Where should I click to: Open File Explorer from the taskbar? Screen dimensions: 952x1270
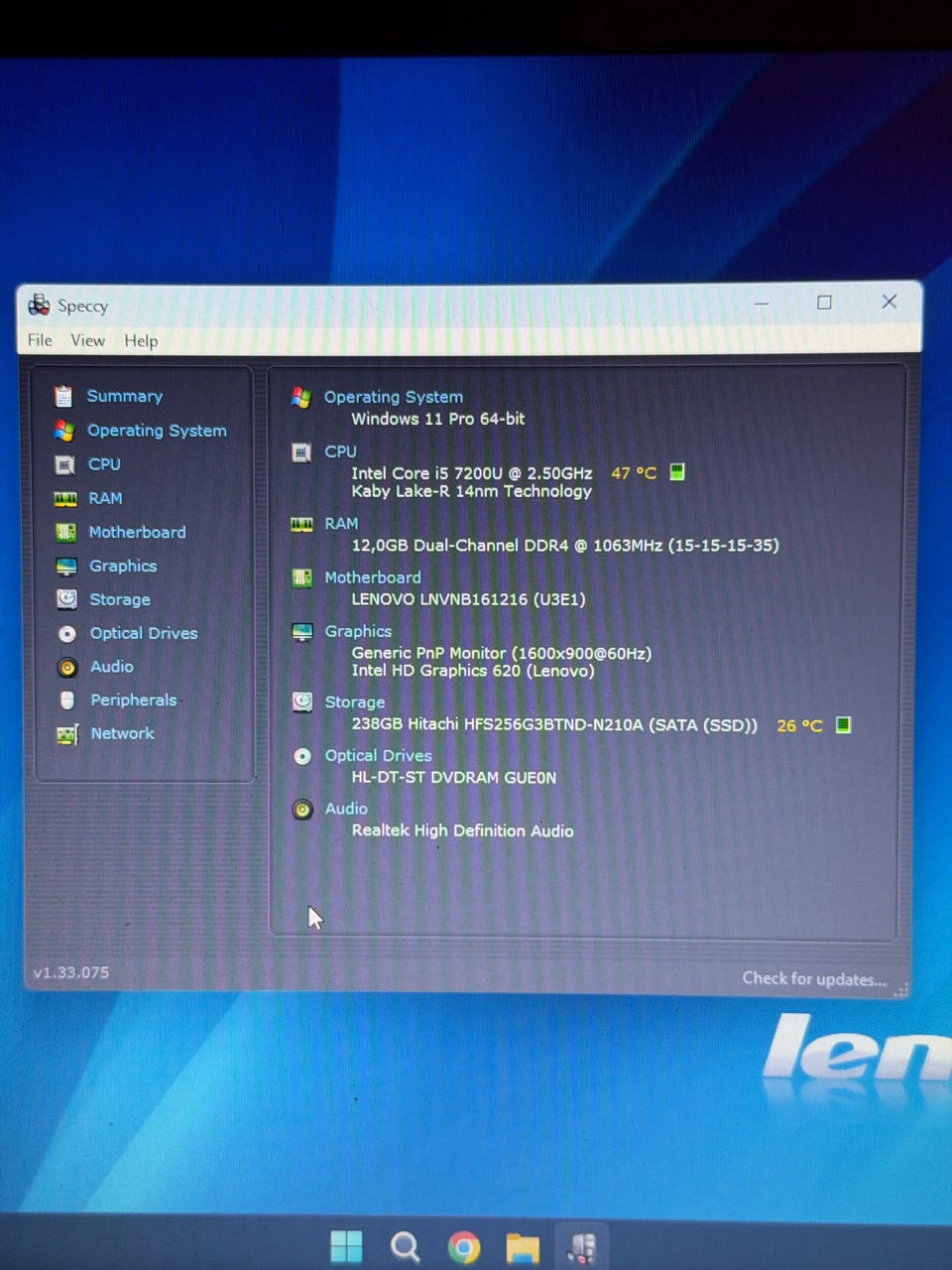click(523, 1248)
